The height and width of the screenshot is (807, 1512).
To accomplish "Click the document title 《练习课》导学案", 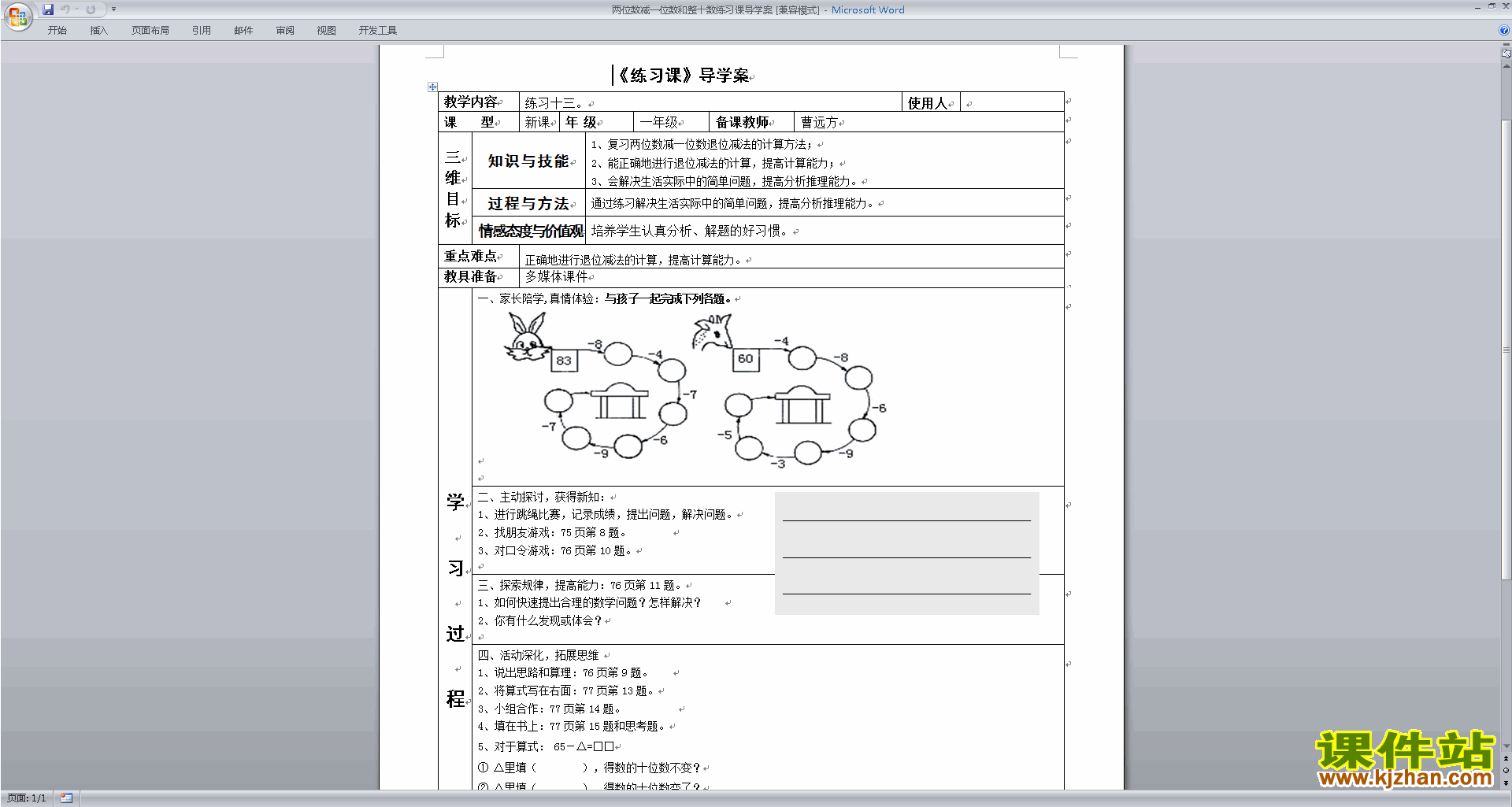I will pyautogui.click(x=684, y=76).
